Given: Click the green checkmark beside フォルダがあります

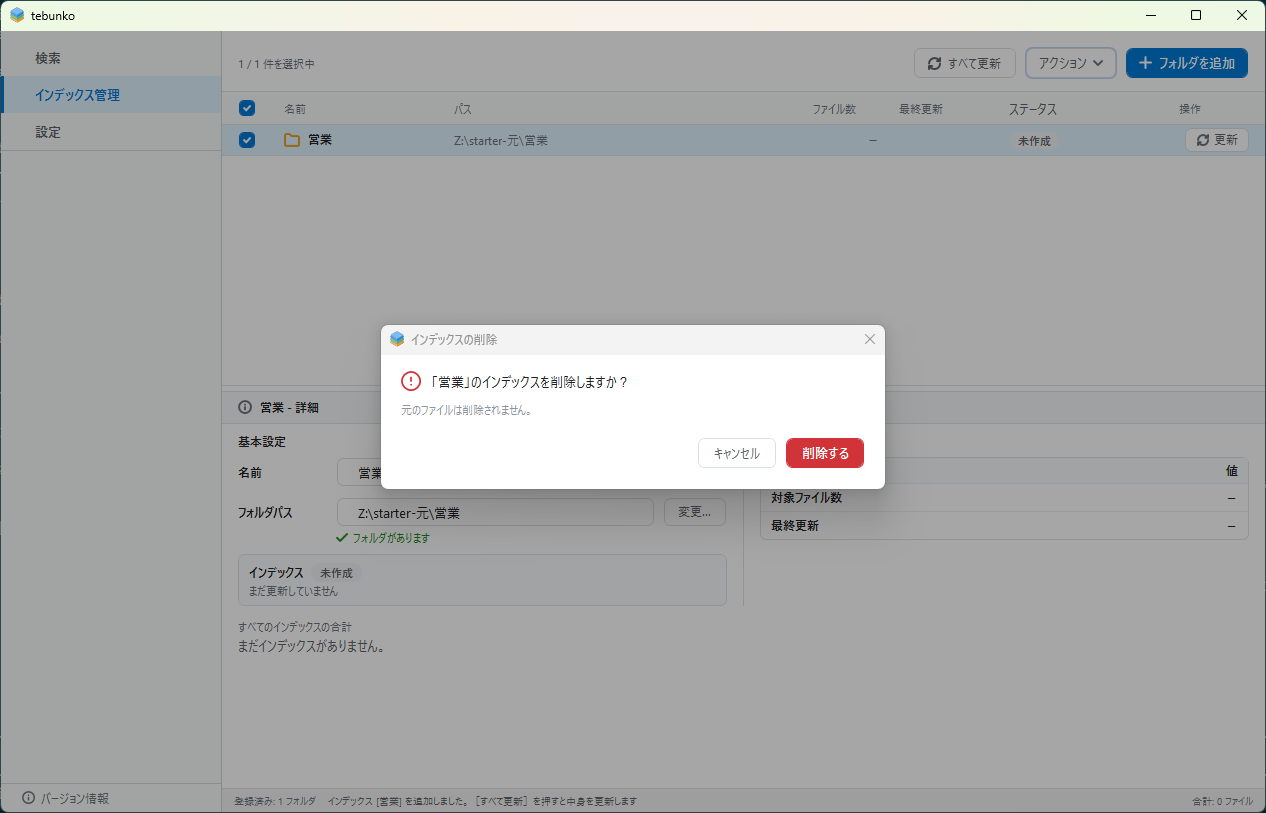Looking at the screenshot, I should [x=342, y=538].
